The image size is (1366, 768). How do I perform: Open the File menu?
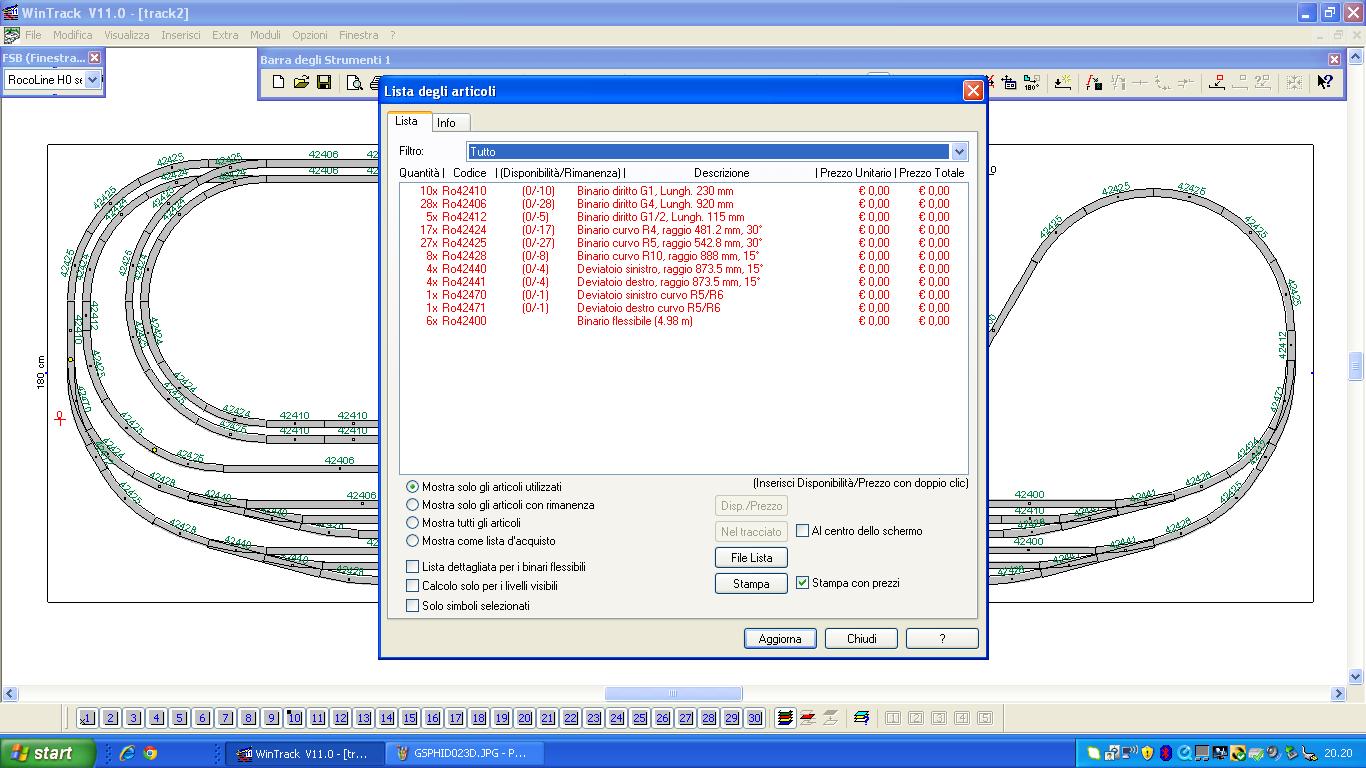pyautogui.click(x=33, y=35)
